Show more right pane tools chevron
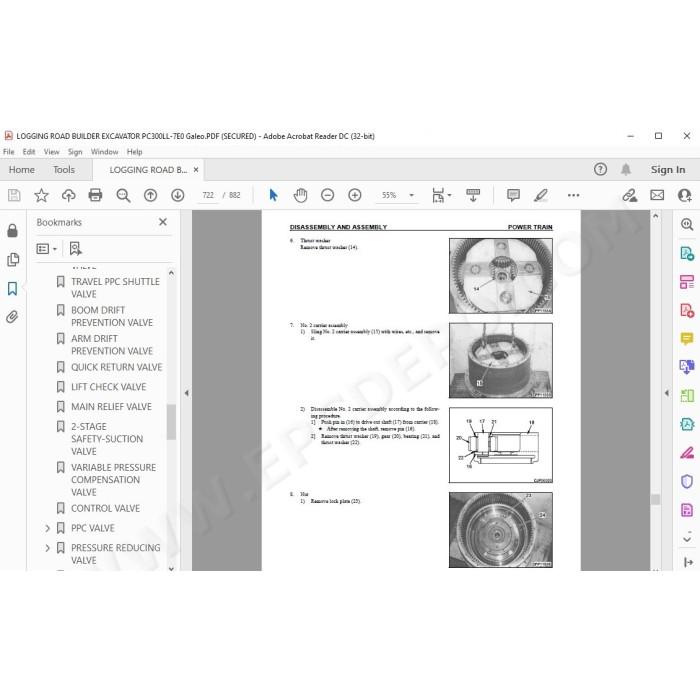The image size is (700, 700). click(x=687, y=539)
